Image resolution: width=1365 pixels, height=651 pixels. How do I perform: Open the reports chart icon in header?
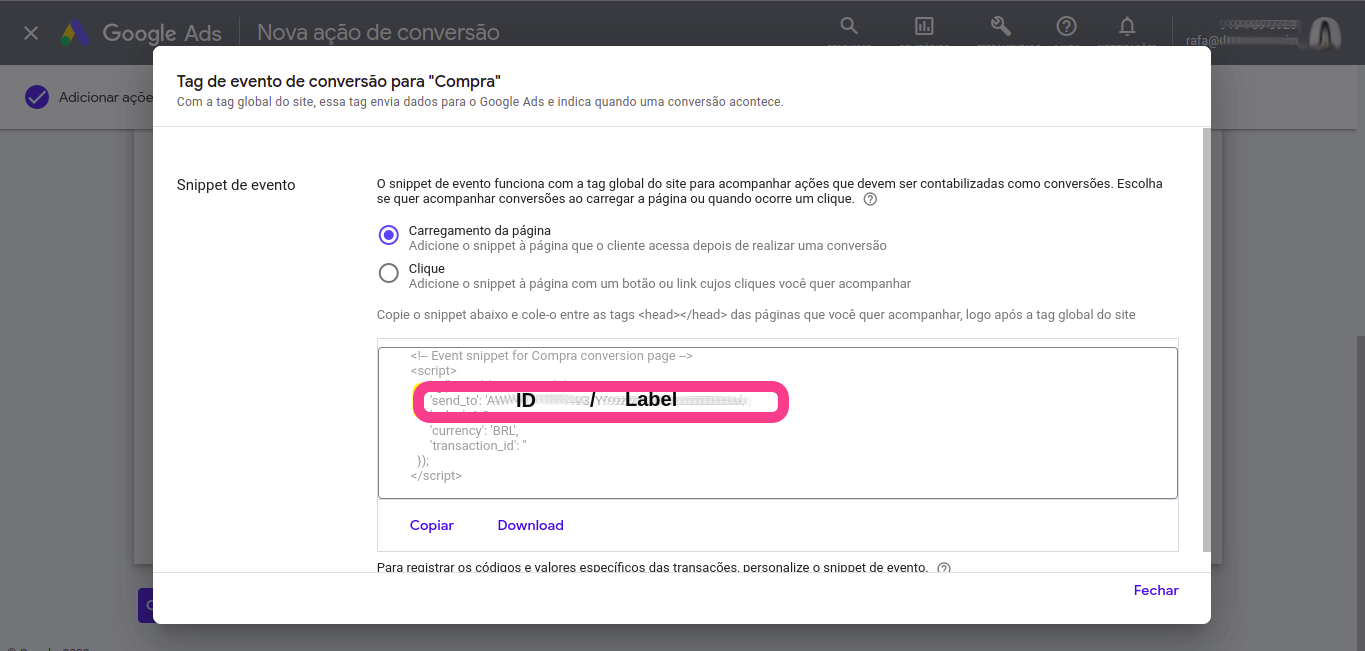(x=924, y=26)
